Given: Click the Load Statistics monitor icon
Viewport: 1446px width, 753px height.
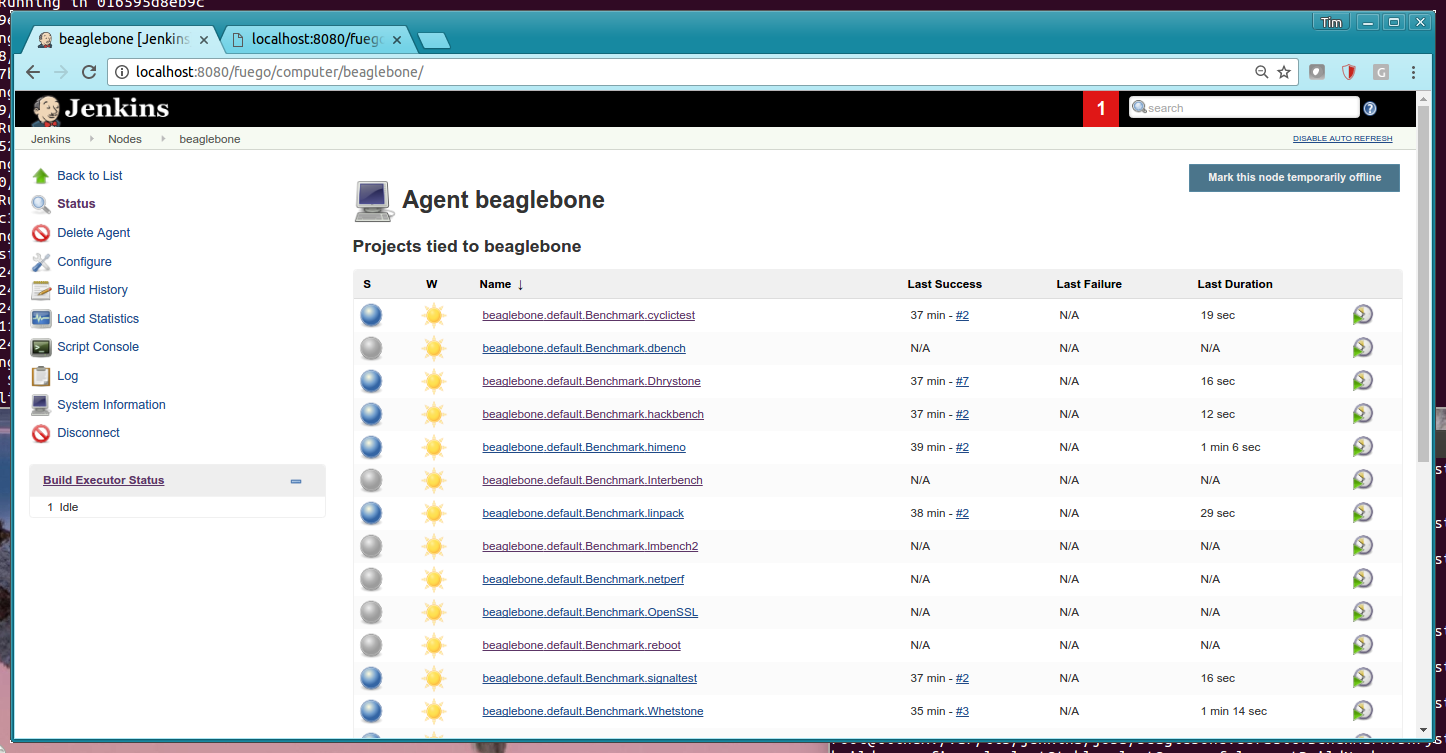Looking at the screenshot, I should coord(41,319).
